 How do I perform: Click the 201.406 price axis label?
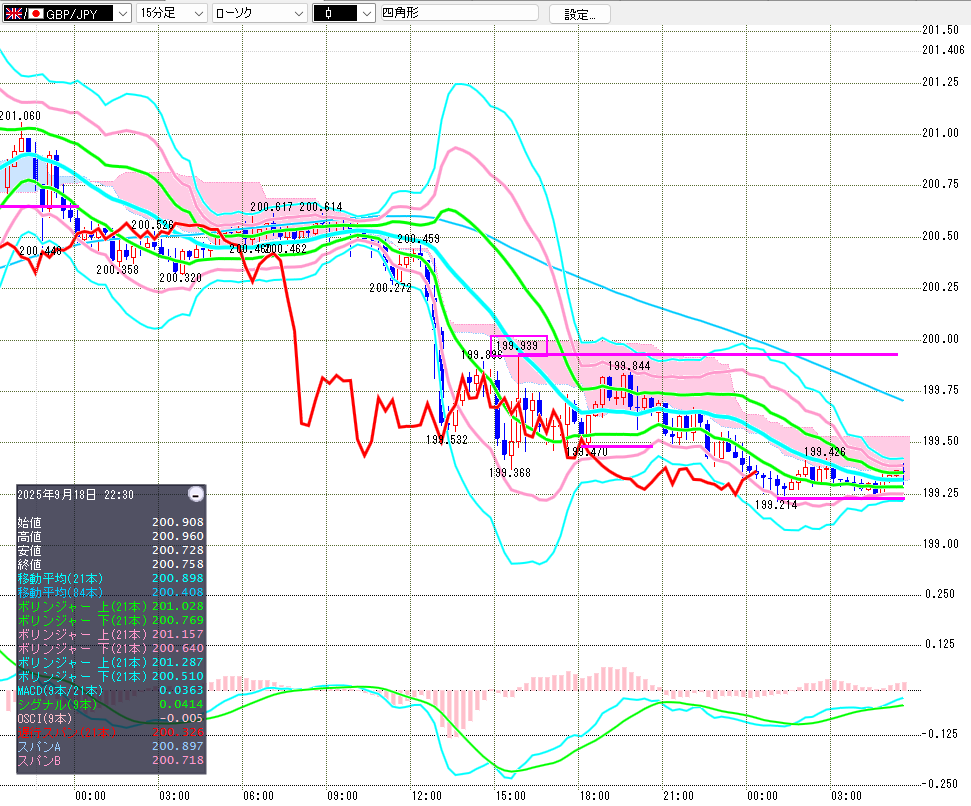pyautogui.click(x=942, y=49)
